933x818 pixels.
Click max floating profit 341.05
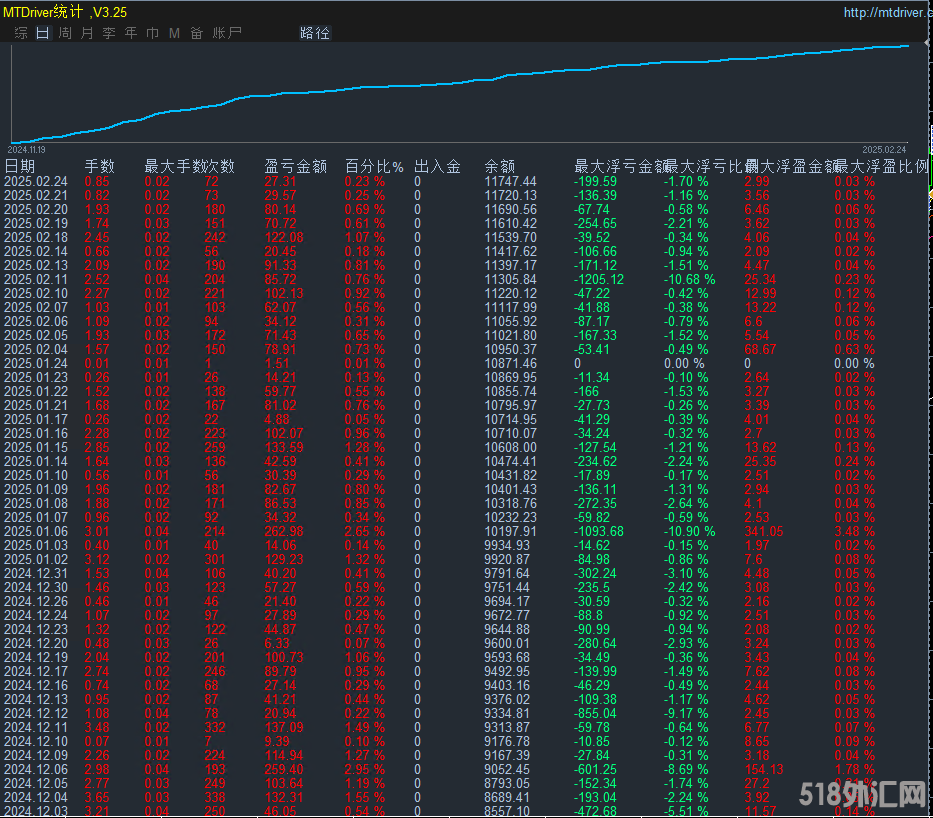(764, 531)
